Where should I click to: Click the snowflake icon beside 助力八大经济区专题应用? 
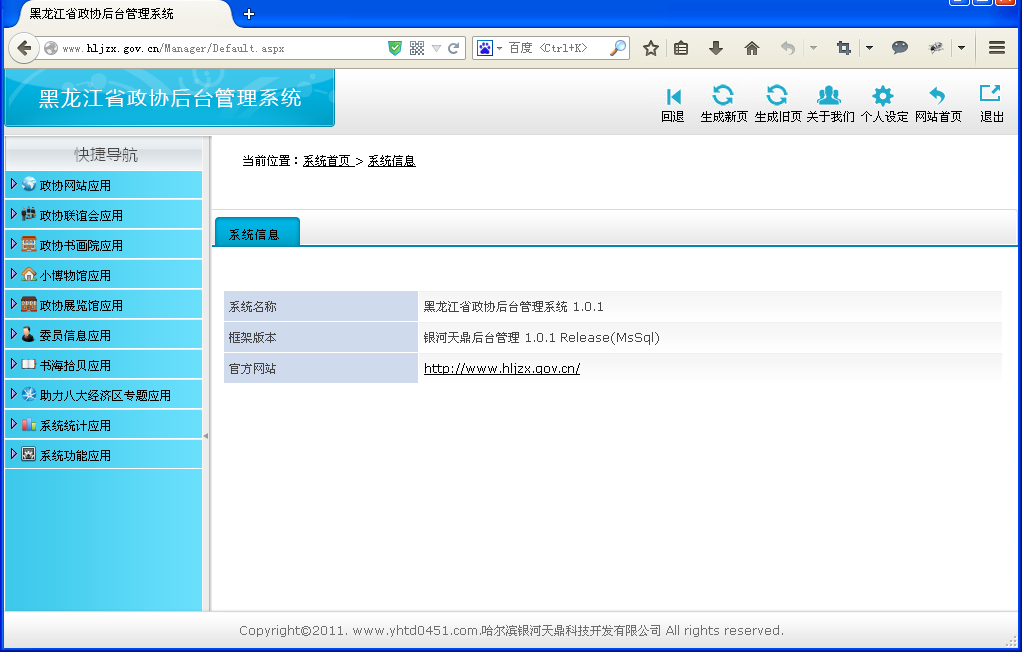click(29, 394)
